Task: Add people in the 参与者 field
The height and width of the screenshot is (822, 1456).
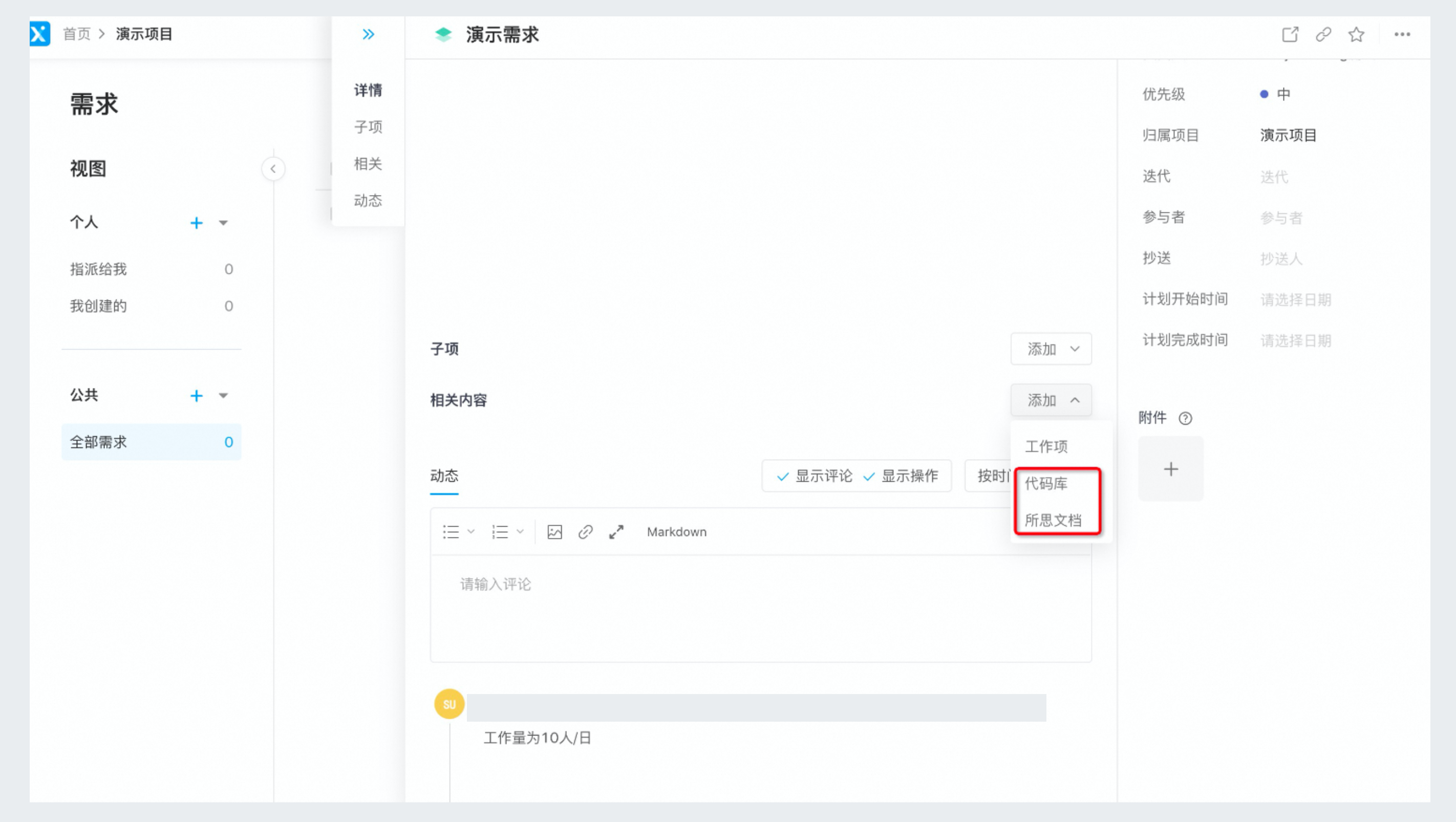Action: click(x=1281, y=218)
